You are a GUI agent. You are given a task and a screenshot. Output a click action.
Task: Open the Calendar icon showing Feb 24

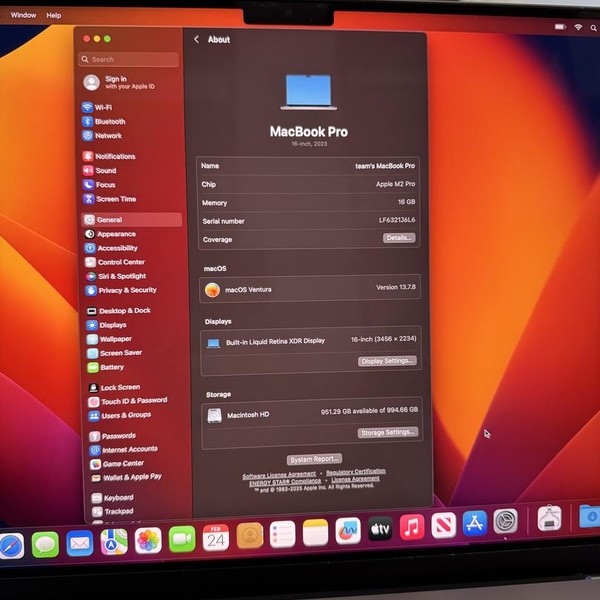(x=216, y=537)
